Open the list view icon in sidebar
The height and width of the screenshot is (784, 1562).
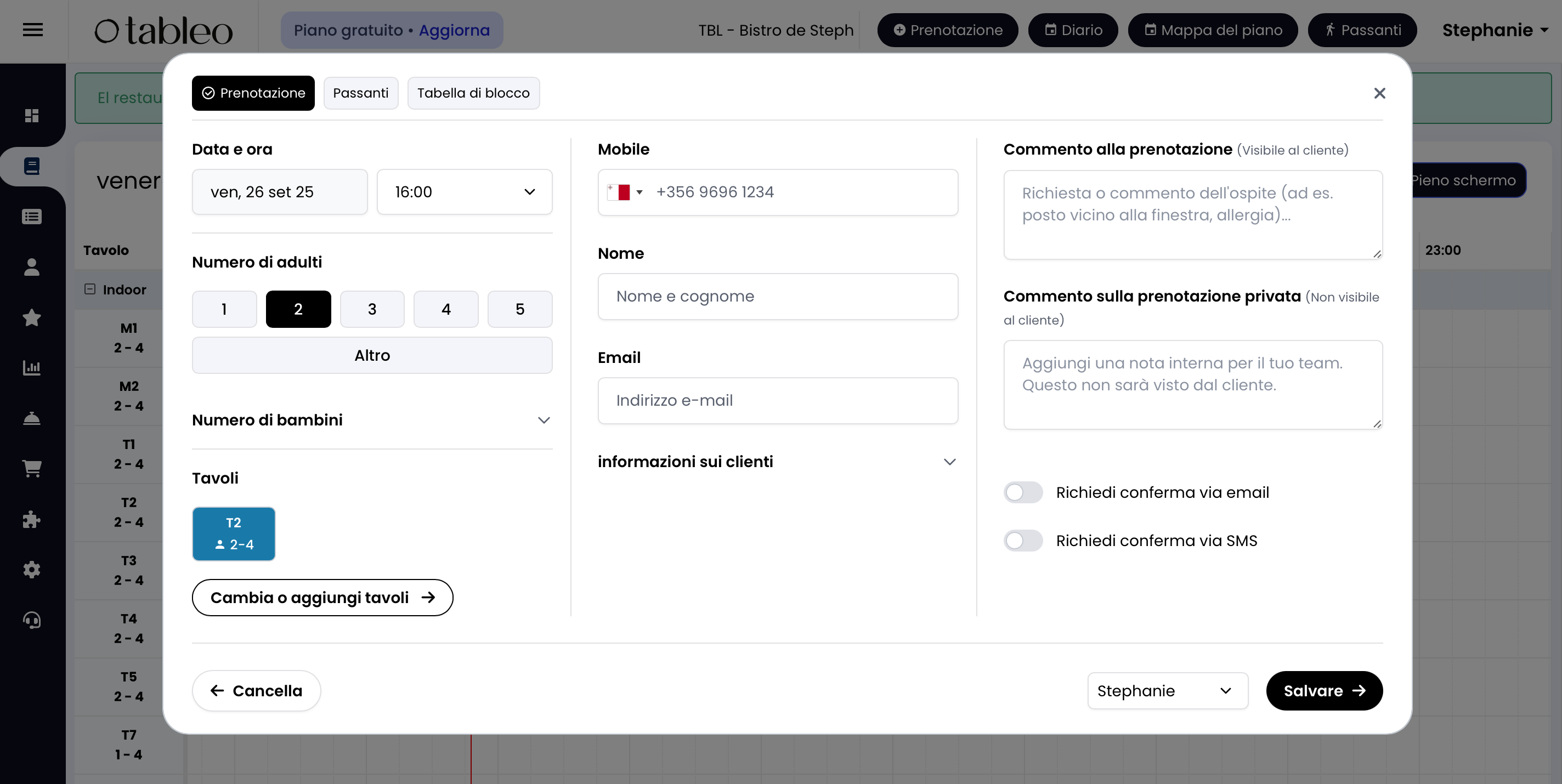[x=31, y=217]
